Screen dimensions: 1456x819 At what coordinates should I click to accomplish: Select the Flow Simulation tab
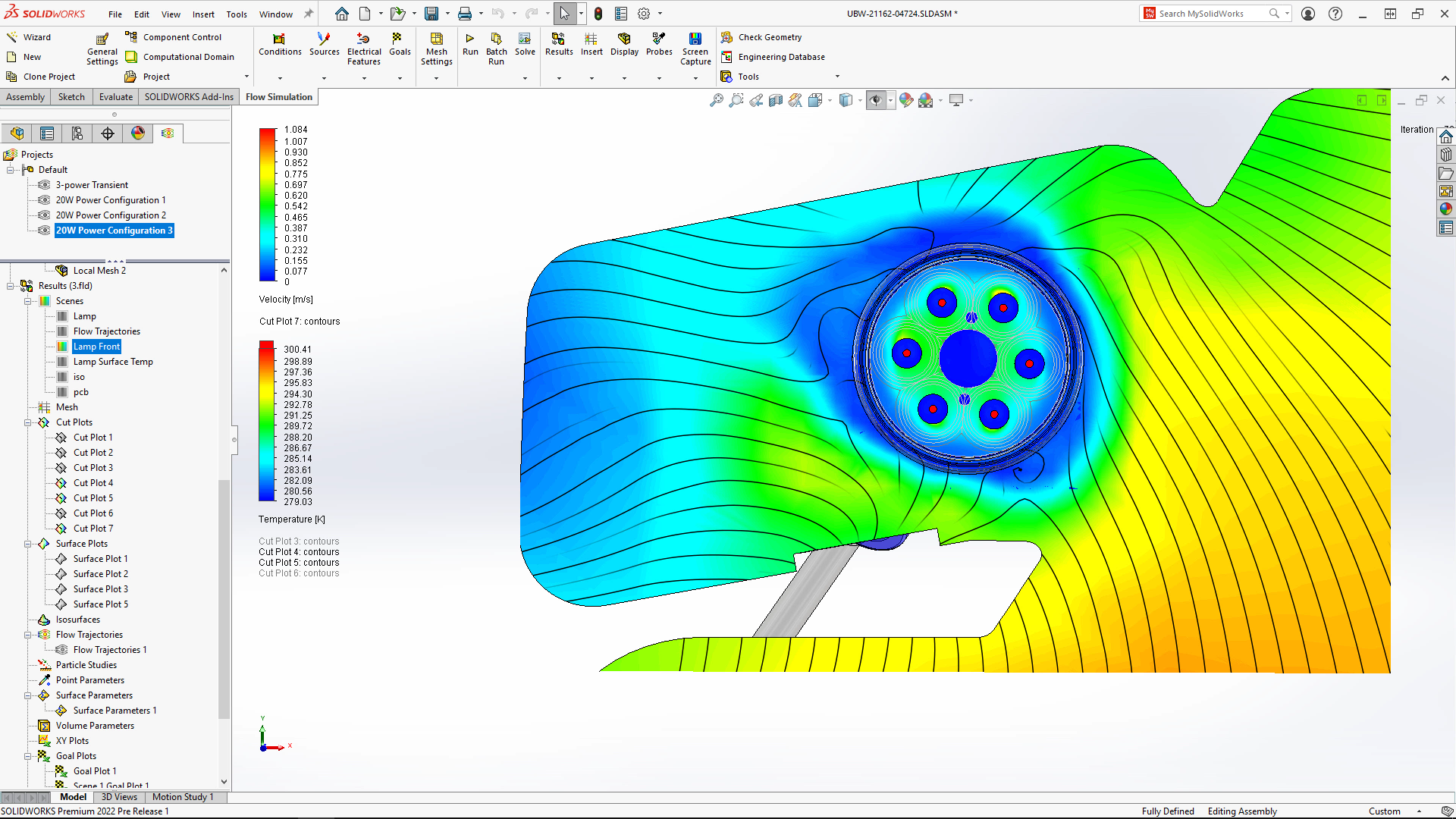coord(278,96)
